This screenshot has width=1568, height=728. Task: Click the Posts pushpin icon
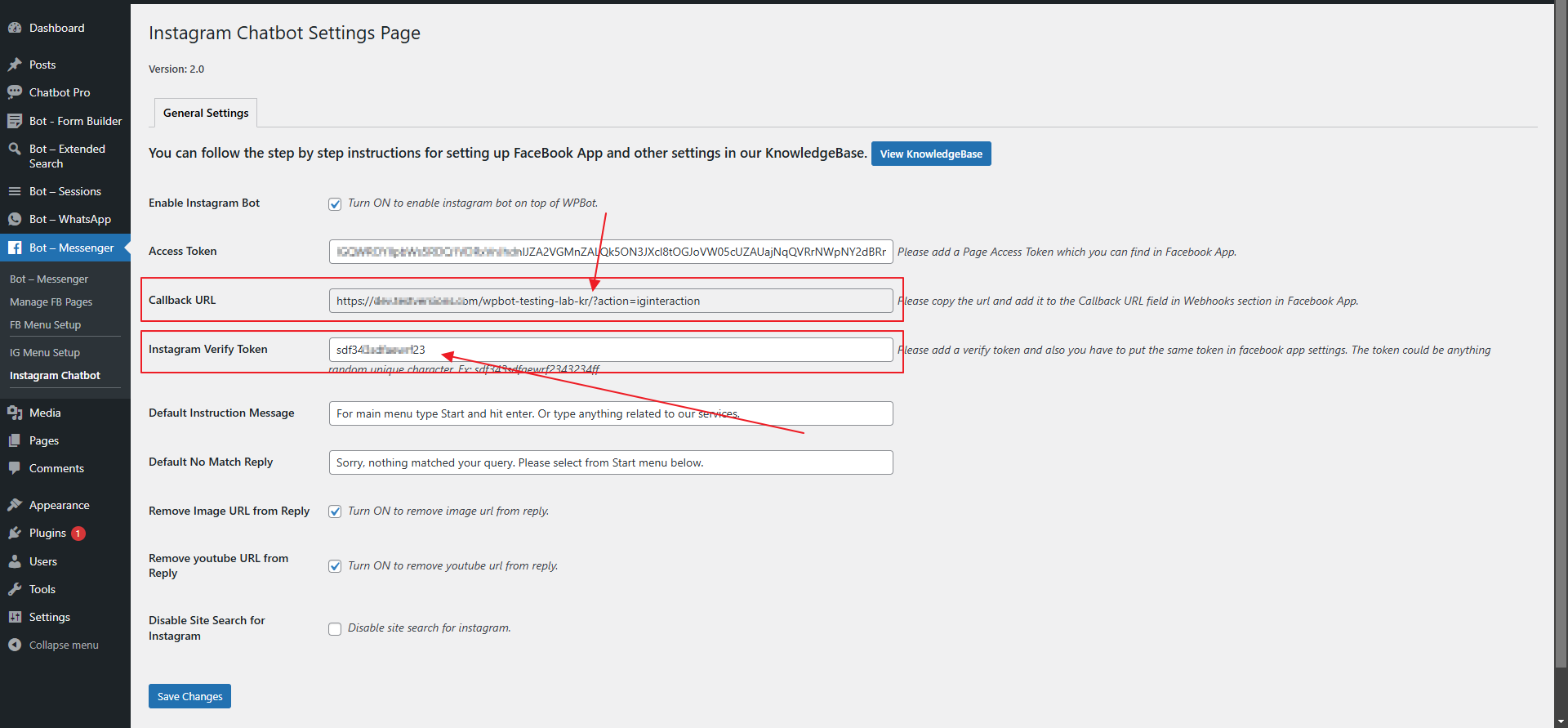(x=15, y=65)
